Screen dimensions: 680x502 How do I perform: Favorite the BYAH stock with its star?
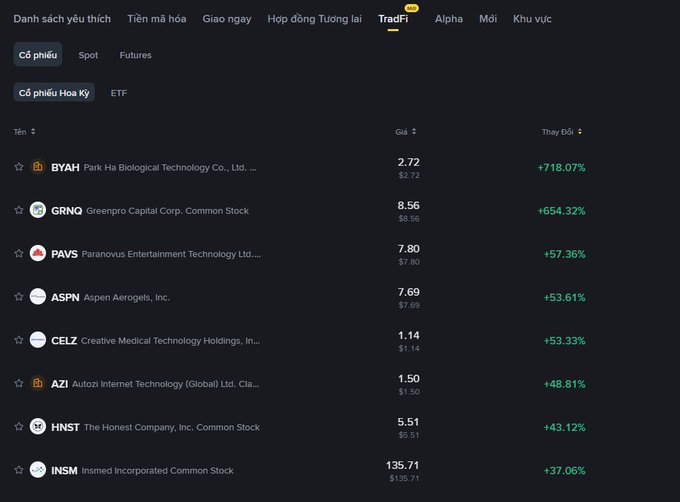tap(19, 167)
